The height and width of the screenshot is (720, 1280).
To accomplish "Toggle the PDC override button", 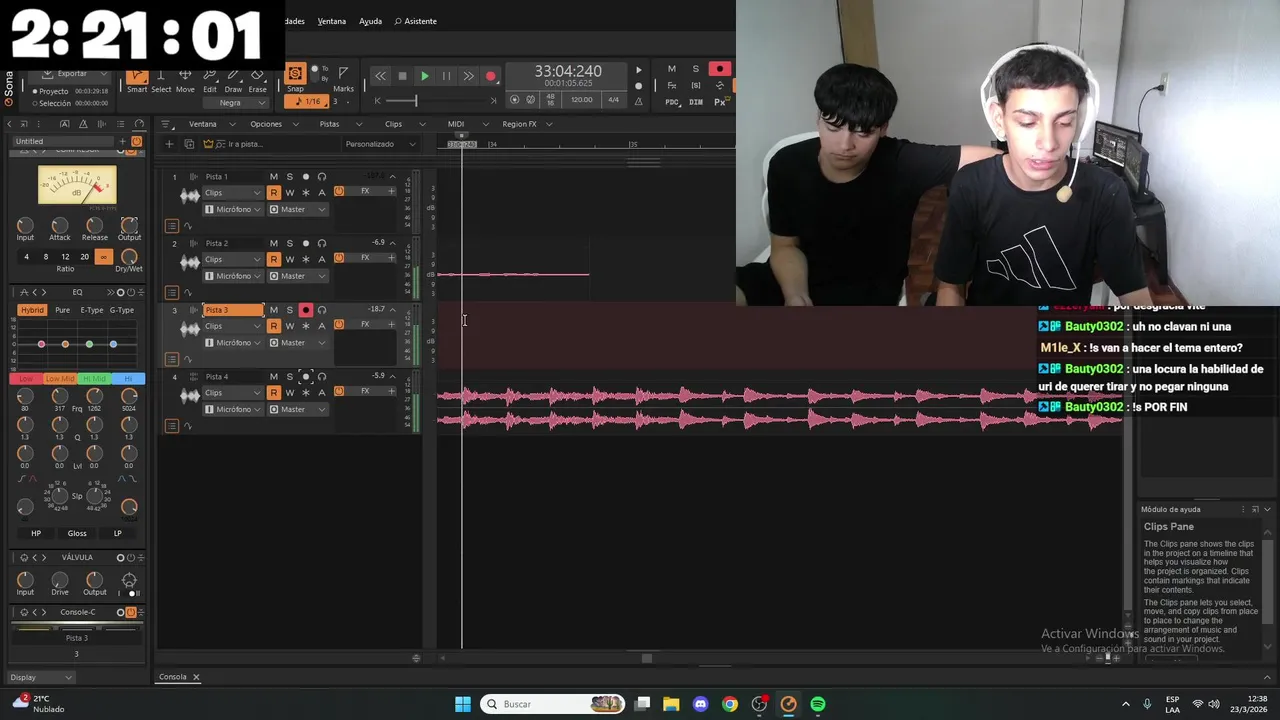I will tap(672, 102).
